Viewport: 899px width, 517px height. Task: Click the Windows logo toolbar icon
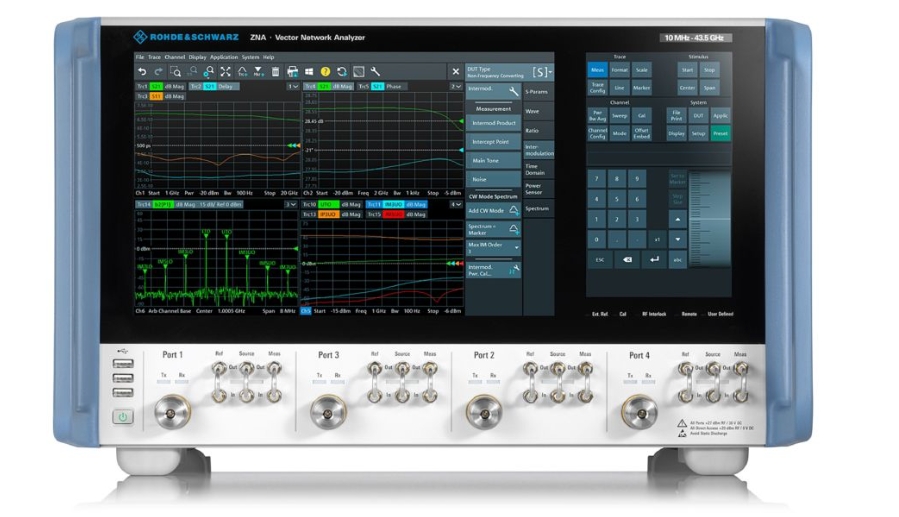pos(309,72)
